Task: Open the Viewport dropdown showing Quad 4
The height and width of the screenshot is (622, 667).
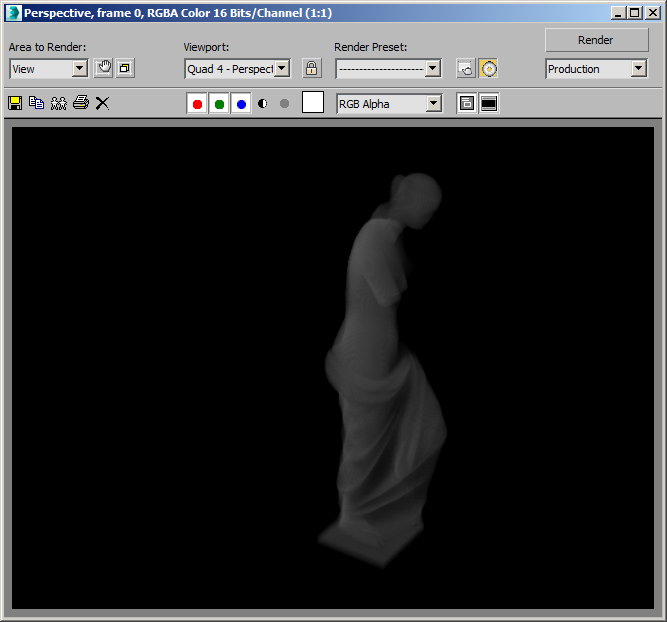Action: pyautogui.click(x=237, y=68)
